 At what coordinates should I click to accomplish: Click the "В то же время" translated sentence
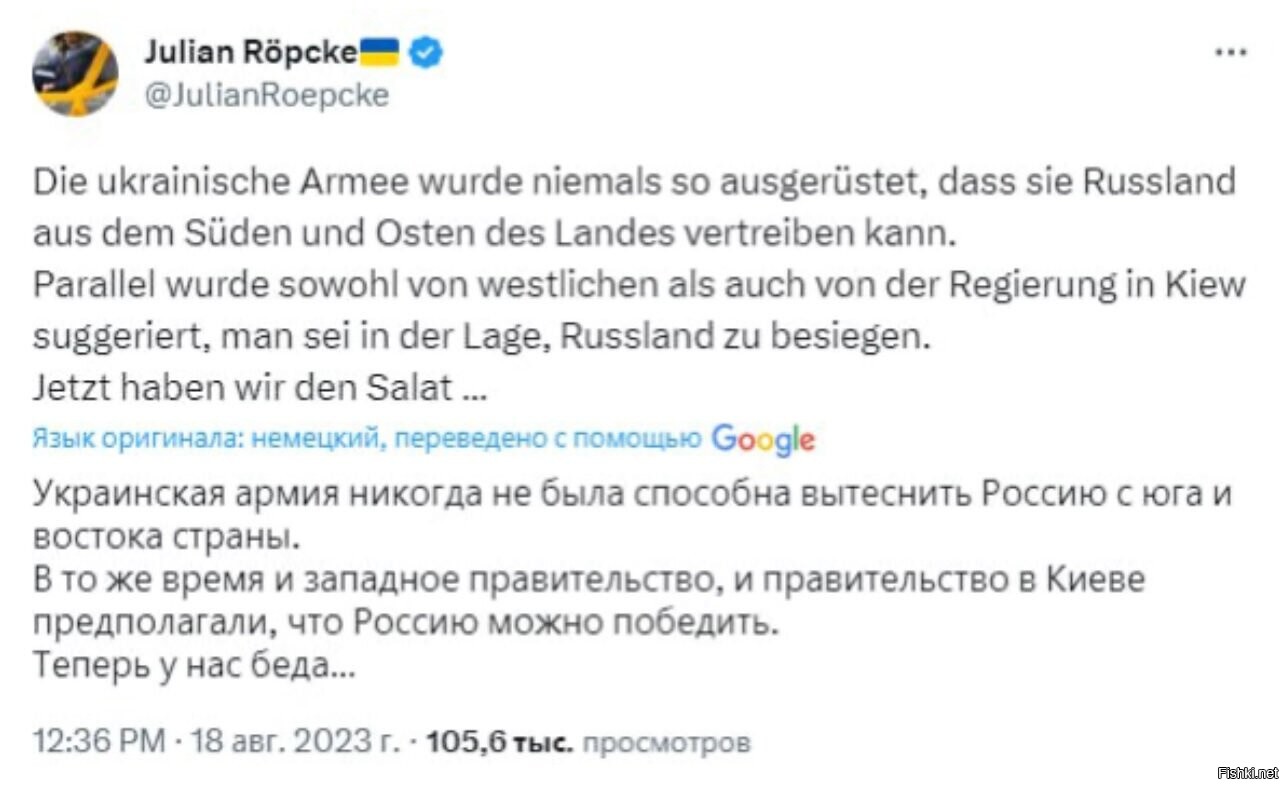click(589, 580)
